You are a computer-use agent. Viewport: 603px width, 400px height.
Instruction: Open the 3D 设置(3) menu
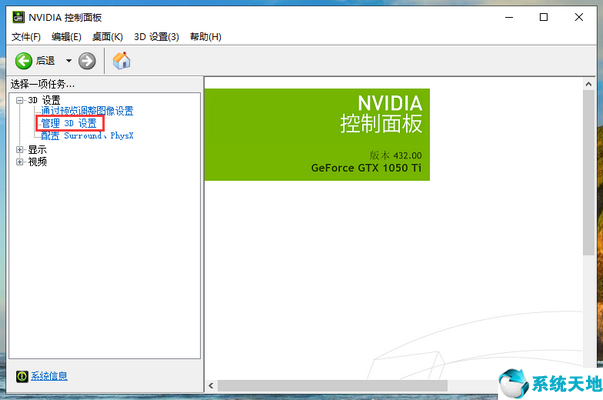[x=157, y=37]
